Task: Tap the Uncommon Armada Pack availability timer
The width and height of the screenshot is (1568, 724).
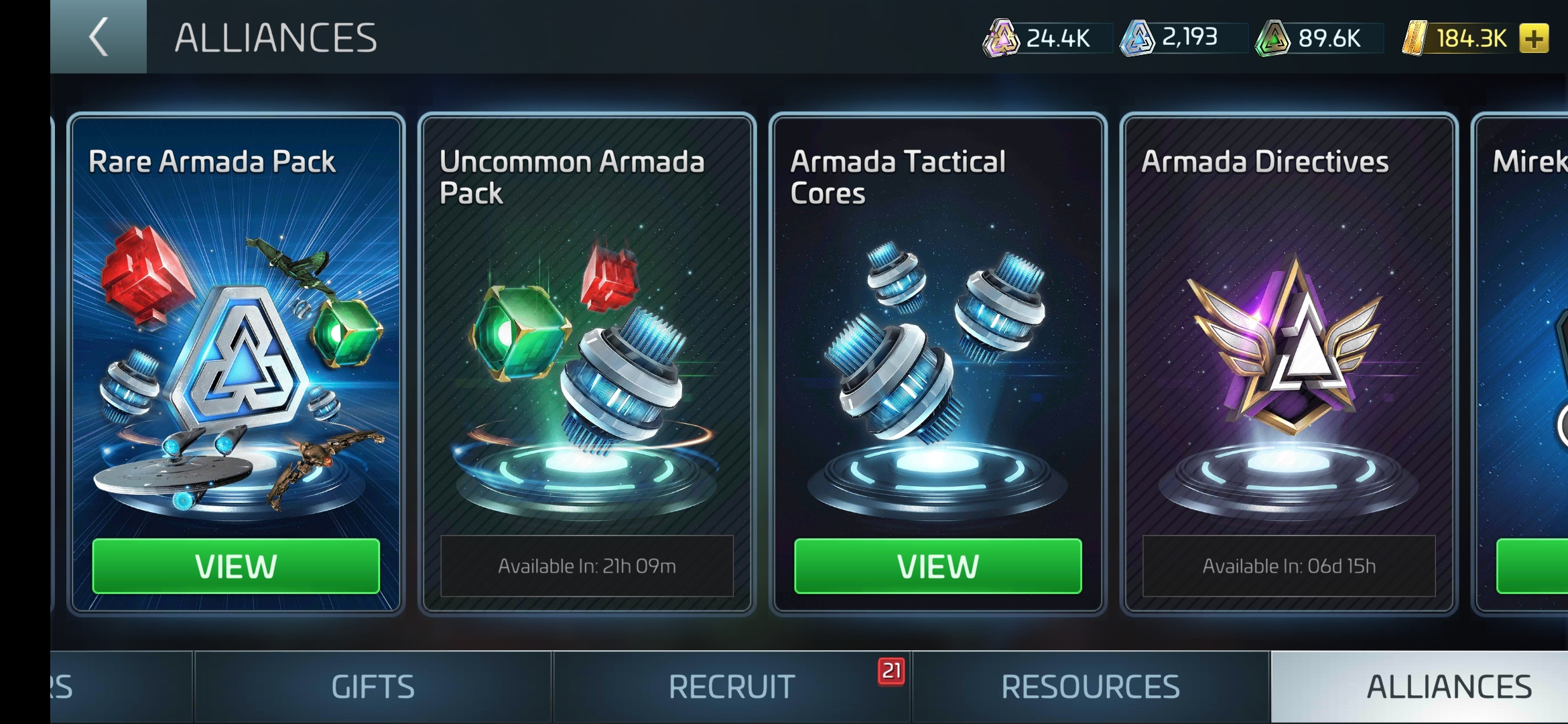Action: point(586,566)
